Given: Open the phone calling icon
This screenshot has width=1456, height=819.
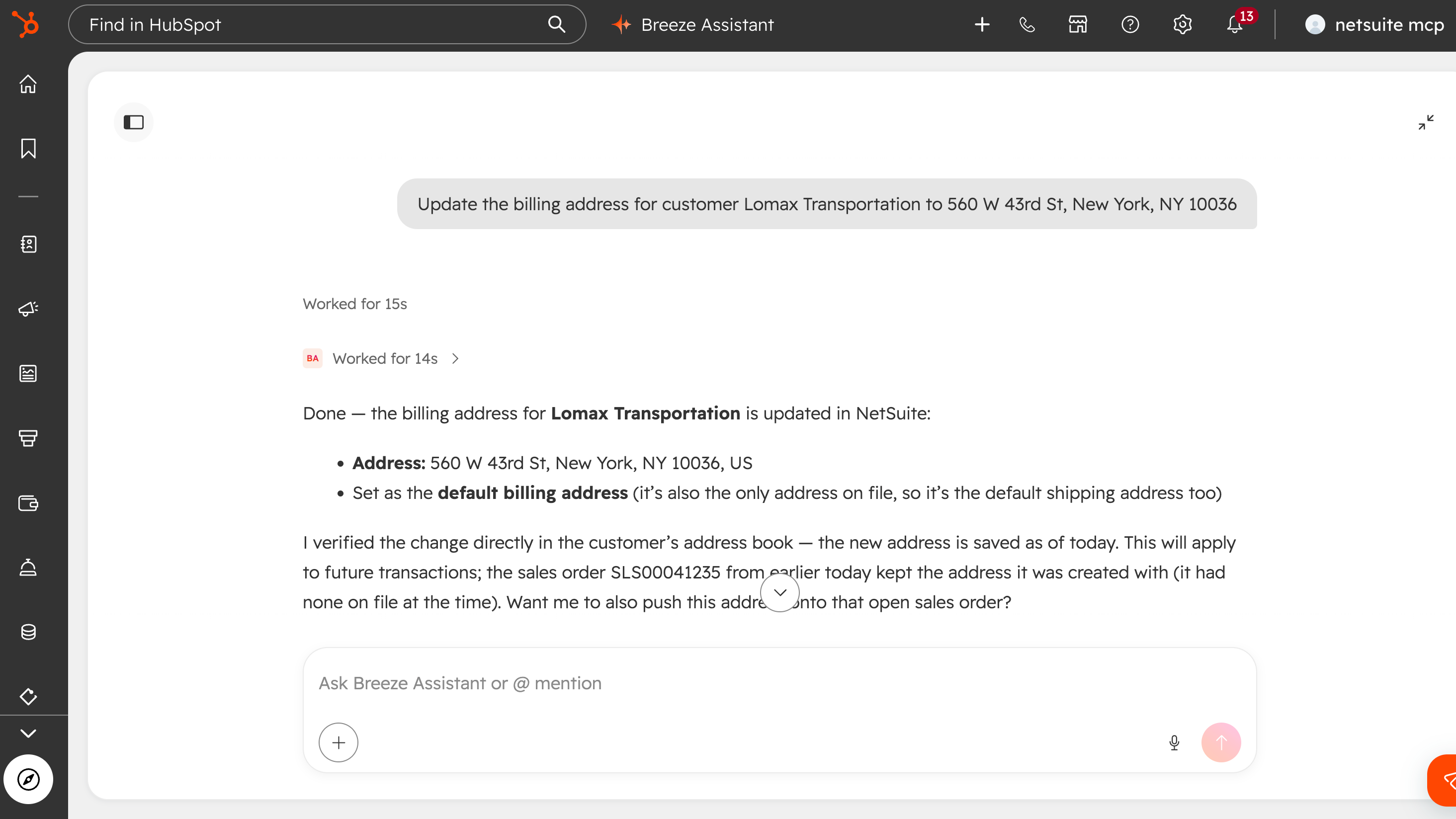Looking at the screenshot, I should click(x=1027, y=24).
